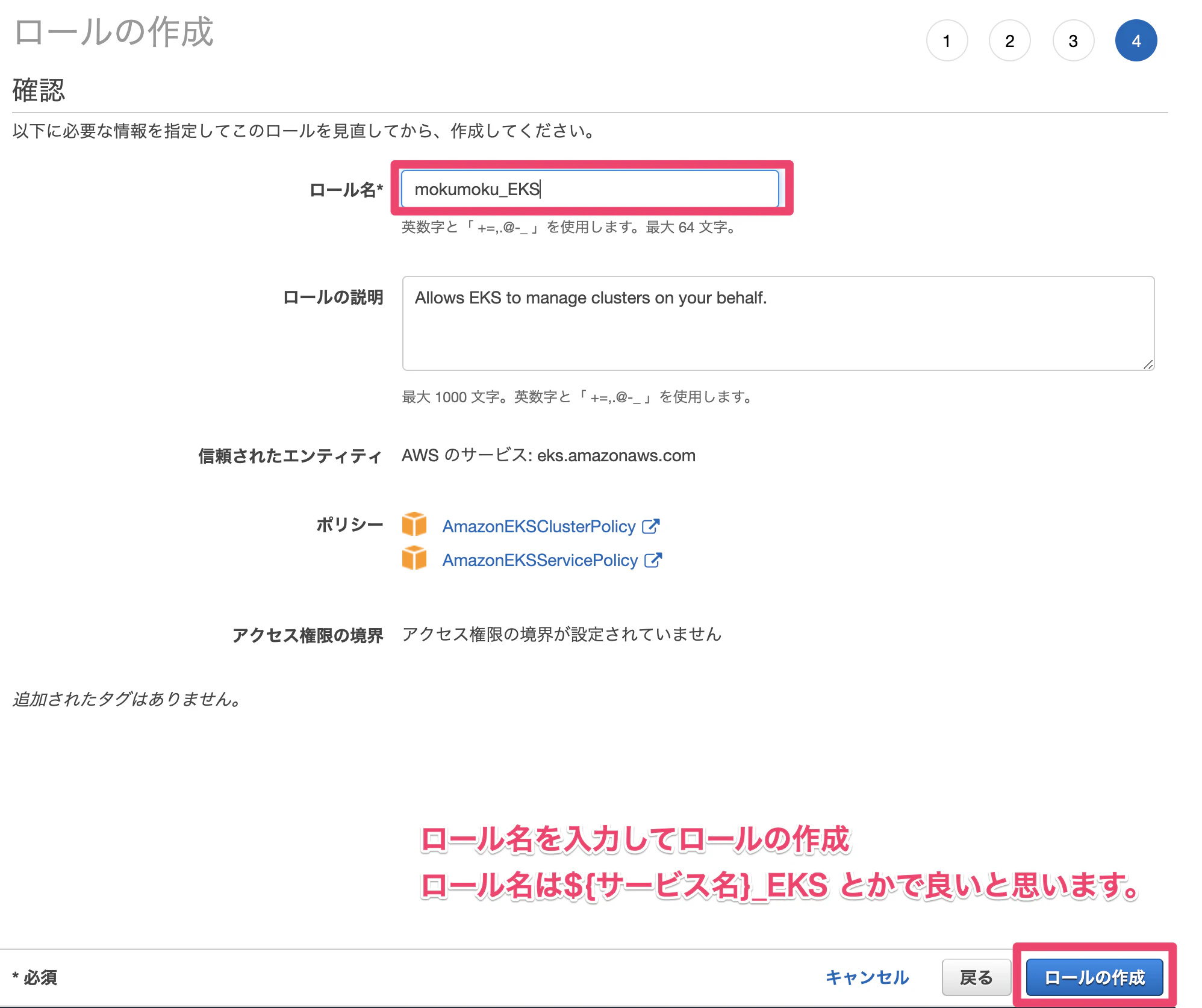The image size is (1202, 1008).
Task: Click the キャンセル cancel link
Action: pyautogui.click(x=867, y=977)
